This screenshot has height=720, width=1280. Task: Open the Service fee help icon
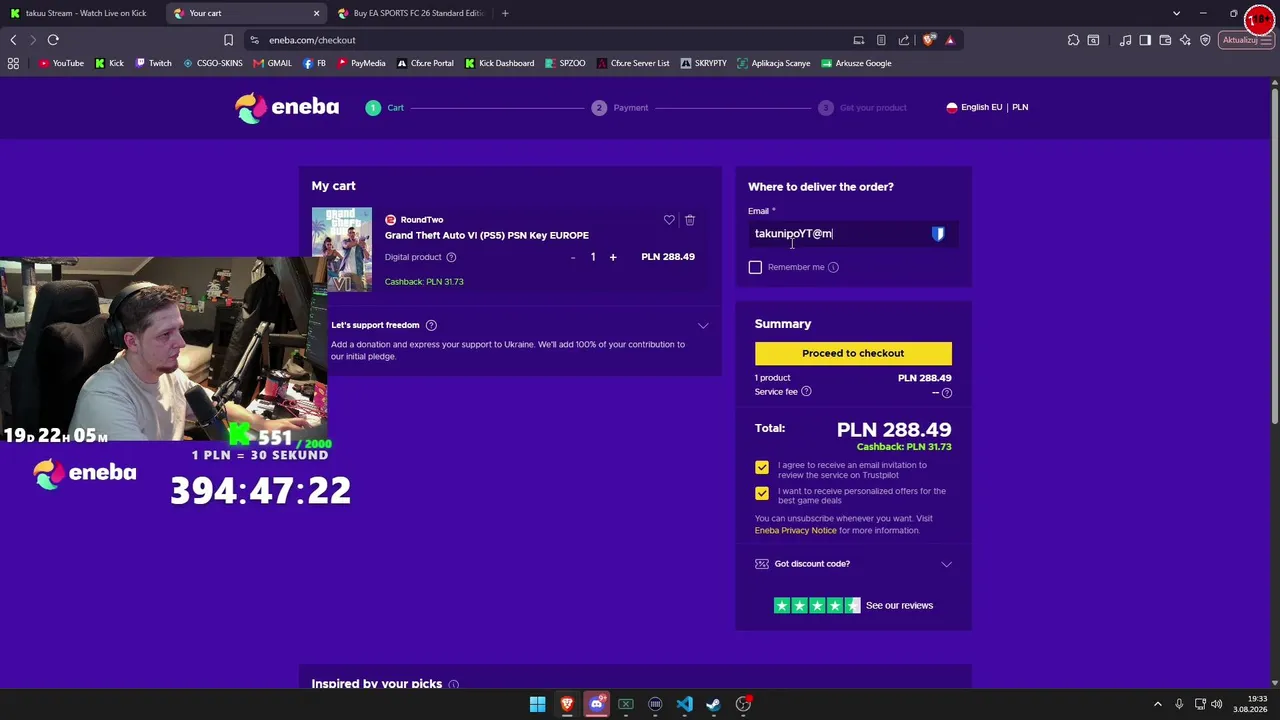[806, 391]
